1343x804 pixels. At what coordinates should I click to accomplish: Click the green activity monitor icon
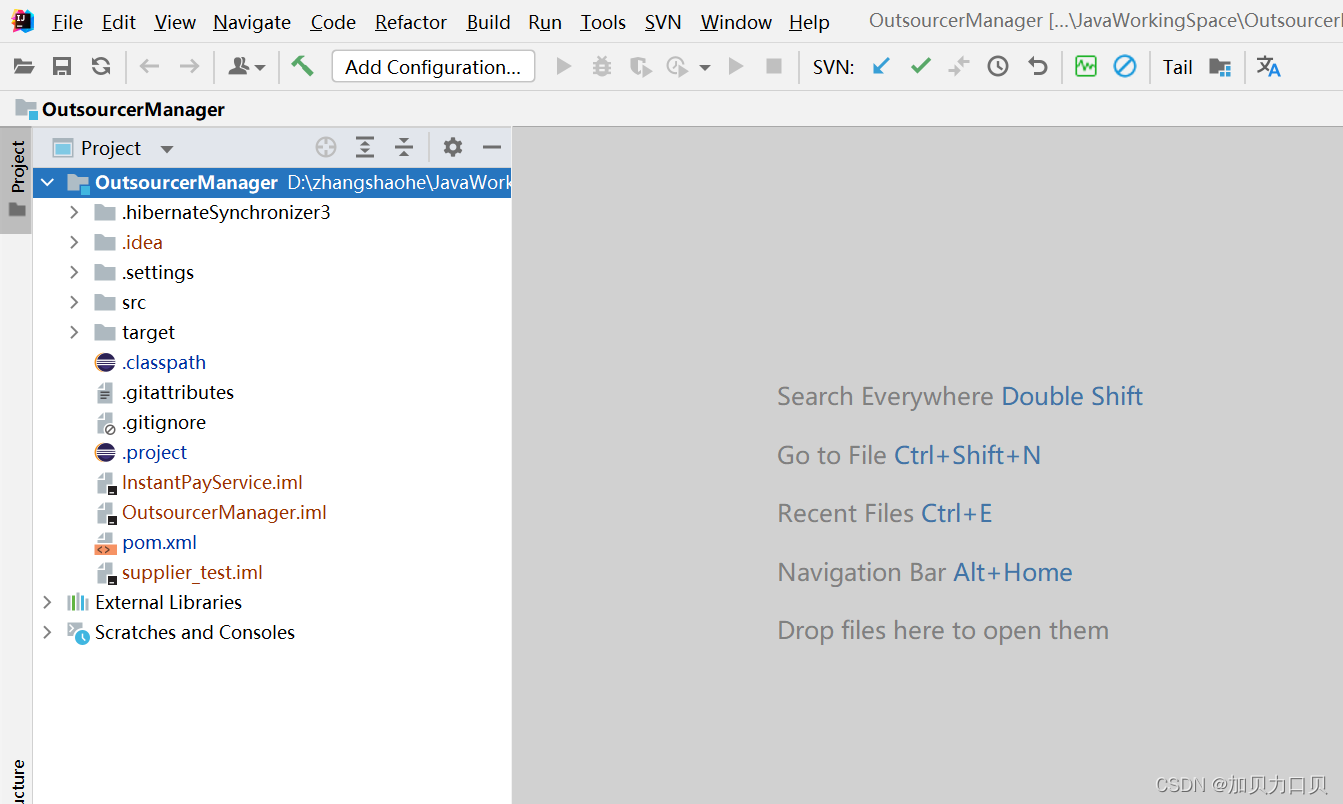[1086, 67]
